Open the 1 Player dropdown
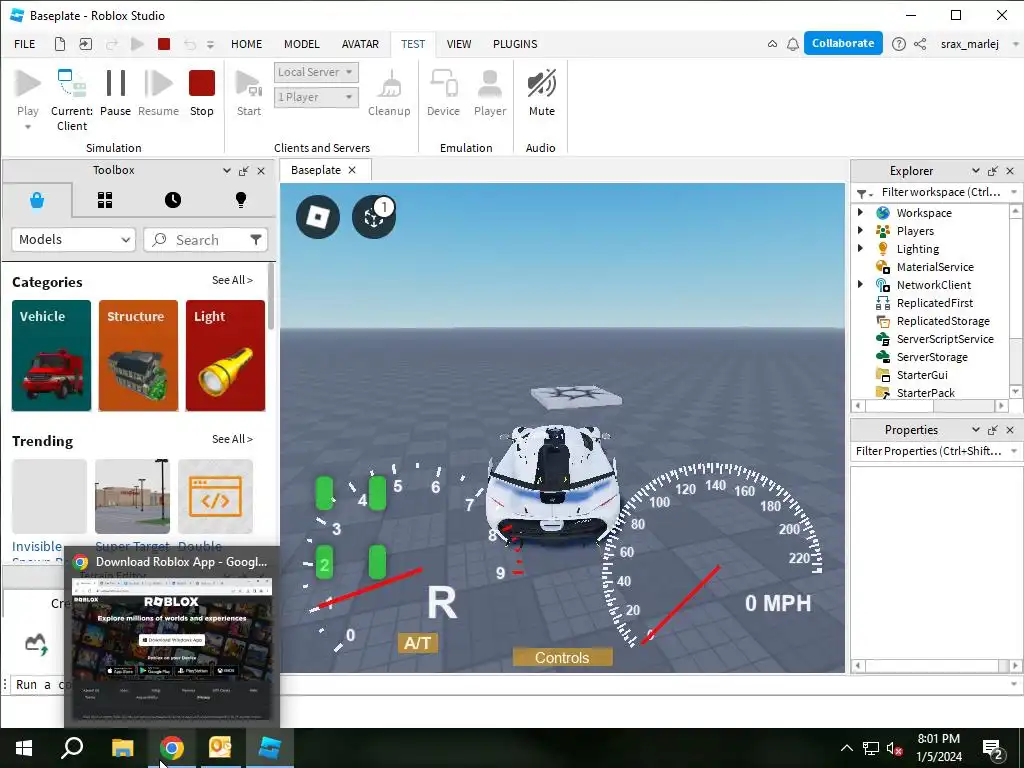This screenshot has width=1024, height=768. coord(316,97)
